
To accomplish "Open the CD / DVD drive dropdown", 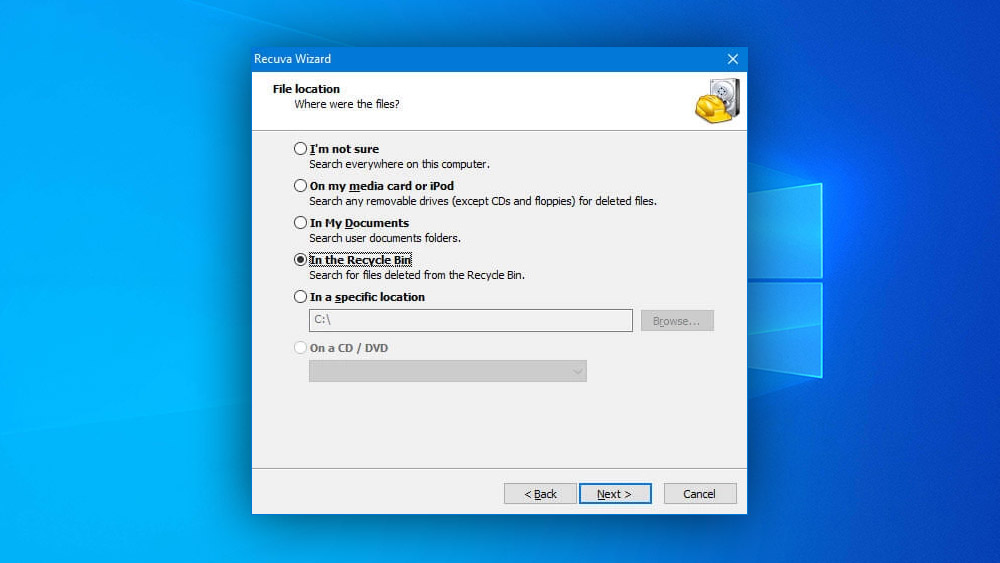I will tap(448, 371).
